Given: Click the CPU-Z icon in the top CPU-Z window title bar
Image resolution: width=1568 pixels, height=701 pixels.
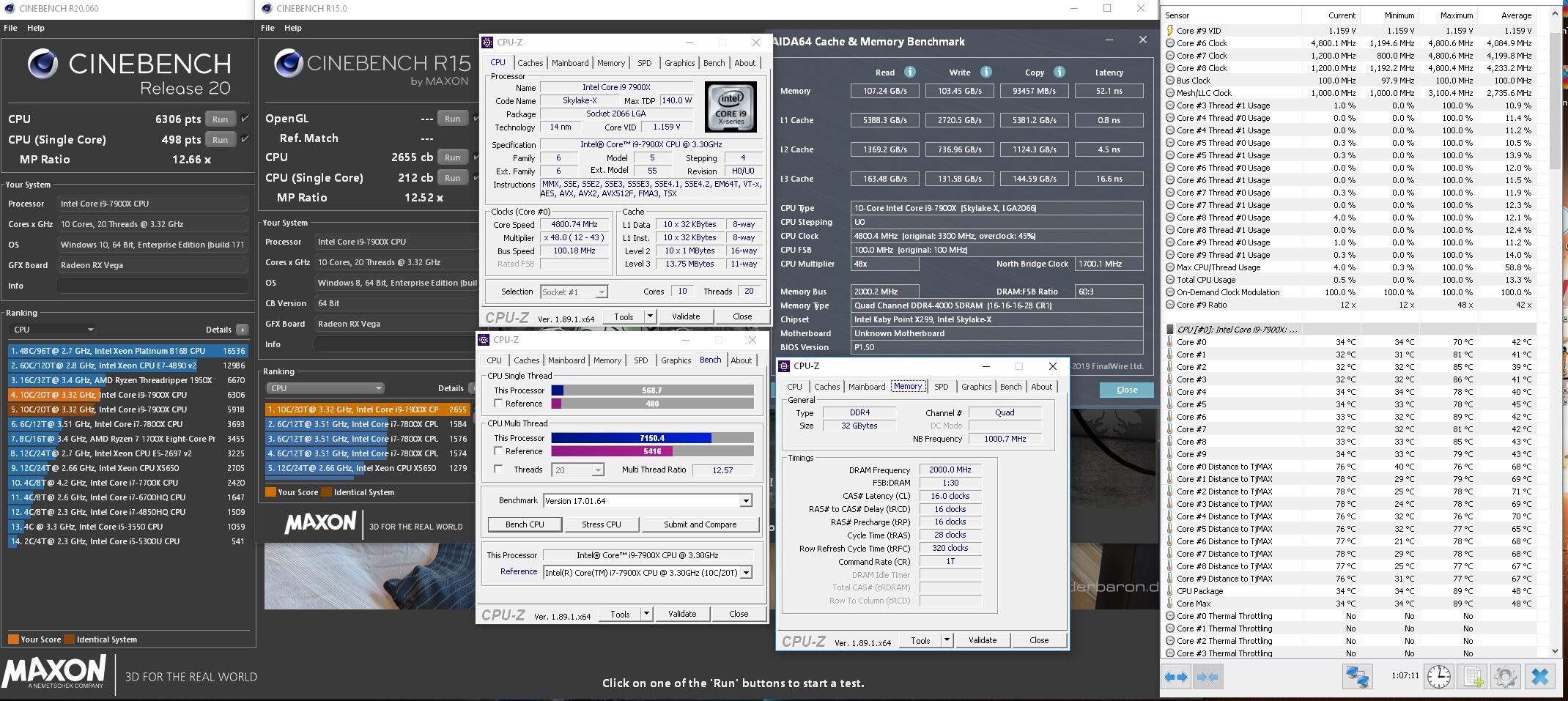Looking at the screenshot, I should coord(488,42).
